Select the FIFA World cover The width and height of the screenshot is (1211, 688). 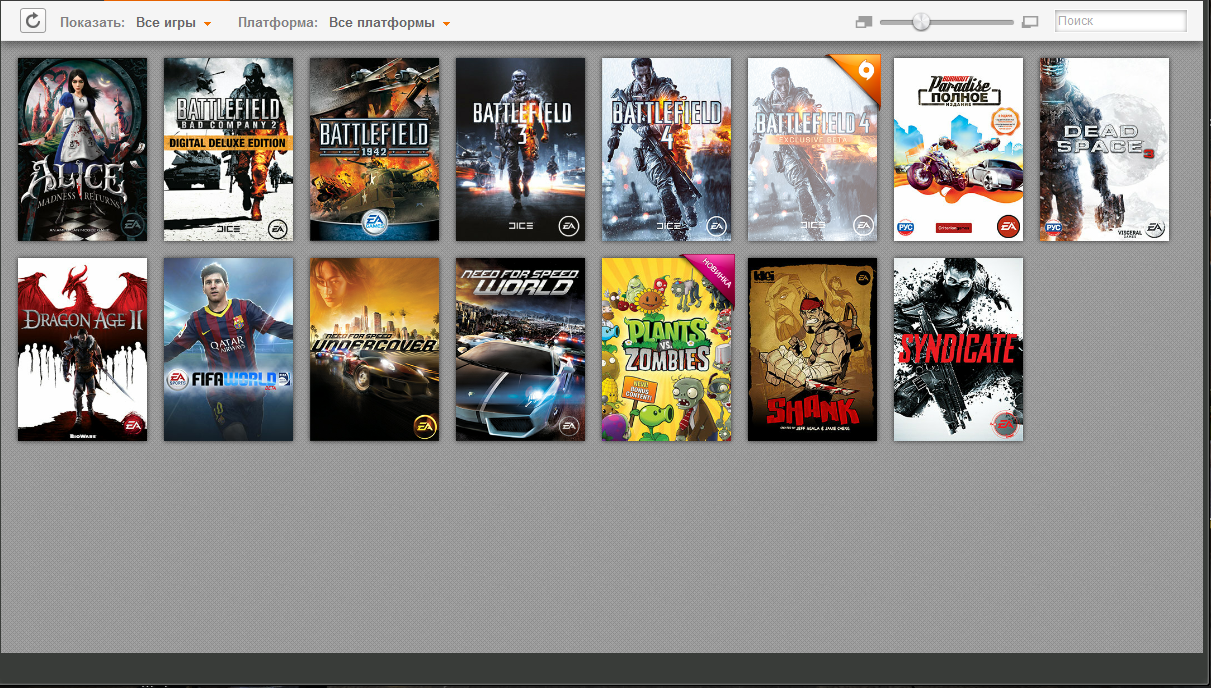[x=228, y=349]
